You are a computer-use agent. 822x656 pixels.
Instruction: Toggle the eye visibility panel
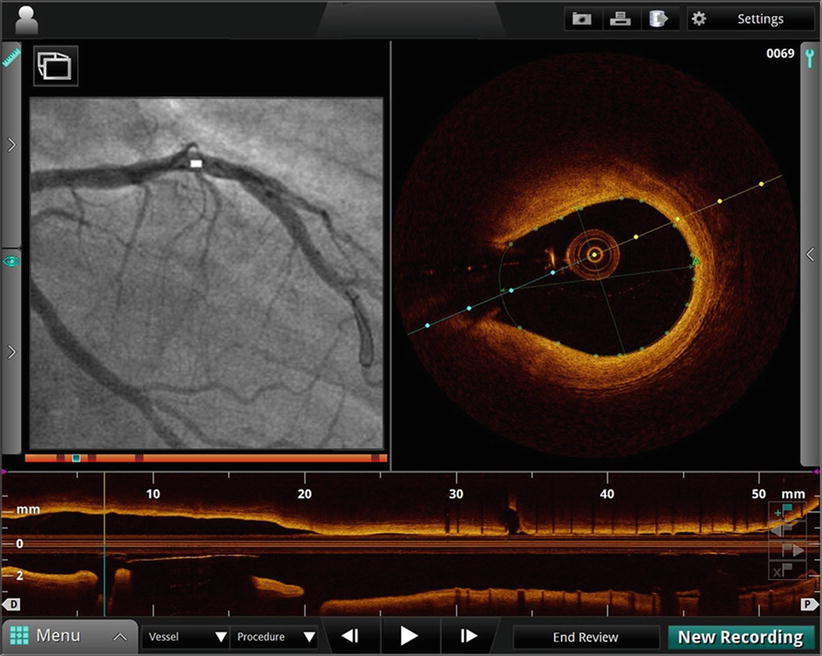tap(11, 261)
